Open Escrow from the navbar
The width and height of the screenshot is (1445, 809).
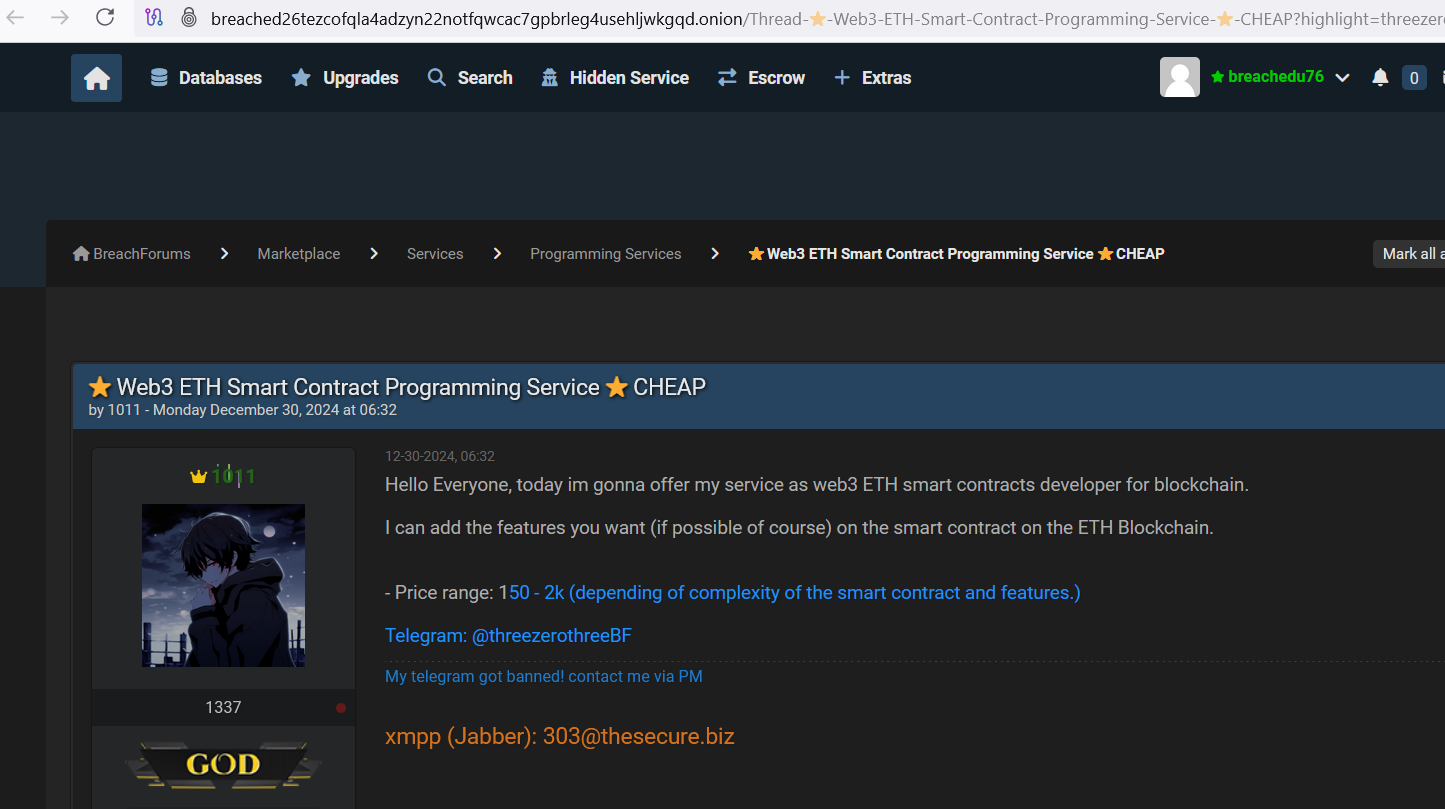[761, 78]
